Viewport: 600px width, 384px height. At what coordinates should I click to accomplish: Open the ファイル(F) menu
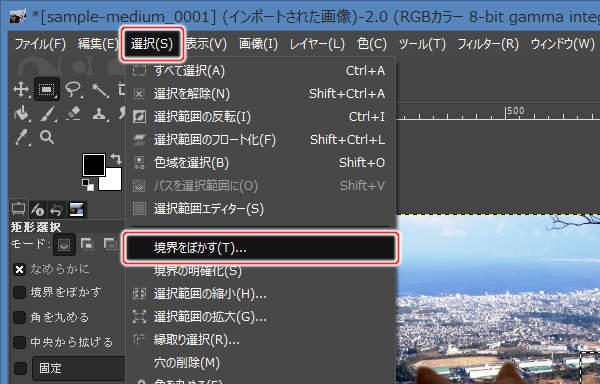pyautogui.click(x=40, y=44)
